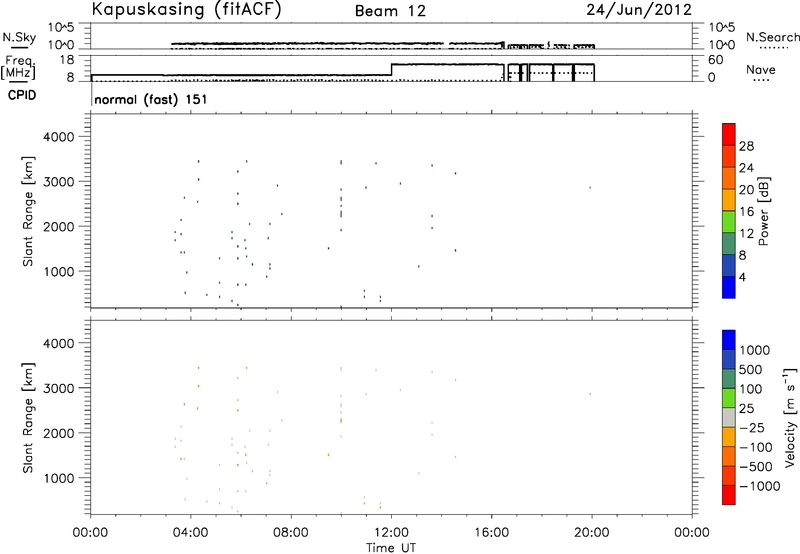
Task: Select the 18 tick on Freq axis
Action: tap(67, 60)
